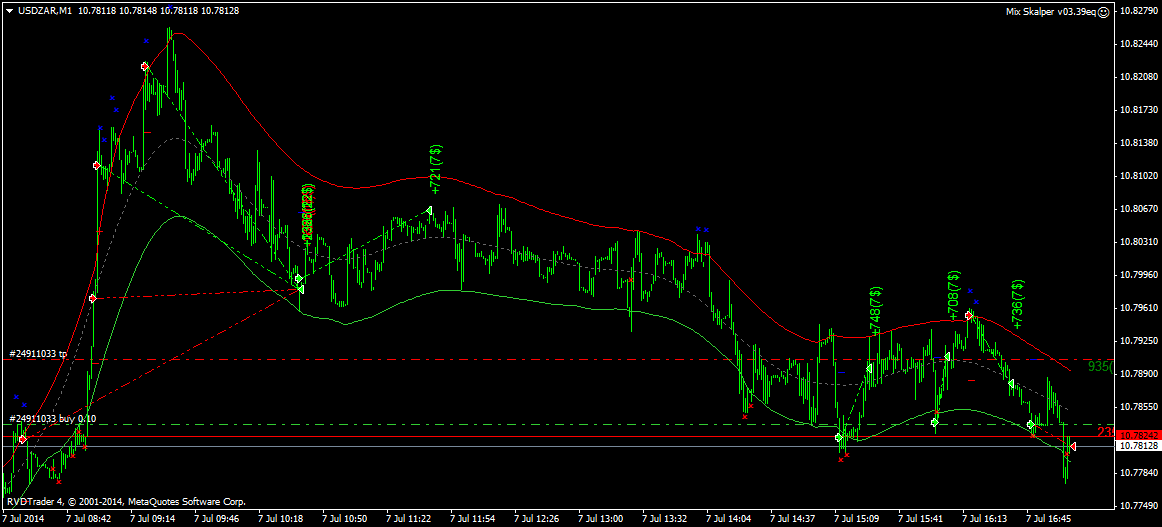Click the Mix Skalper v03.39eq advisor label
Image resolution: width=1162 pixels, height=527 pixels.
1051,12
